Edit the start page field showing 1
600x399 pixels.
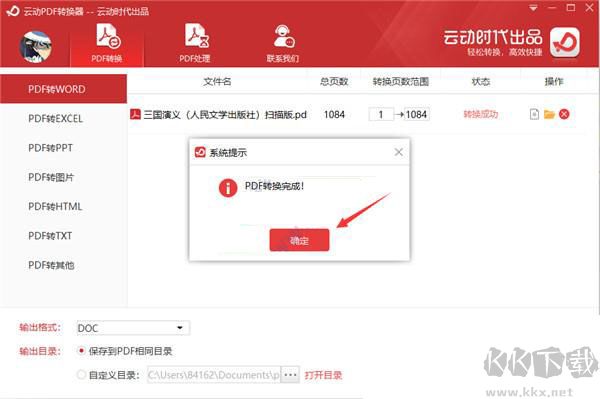pyautogui.click(x=381, y=114)
